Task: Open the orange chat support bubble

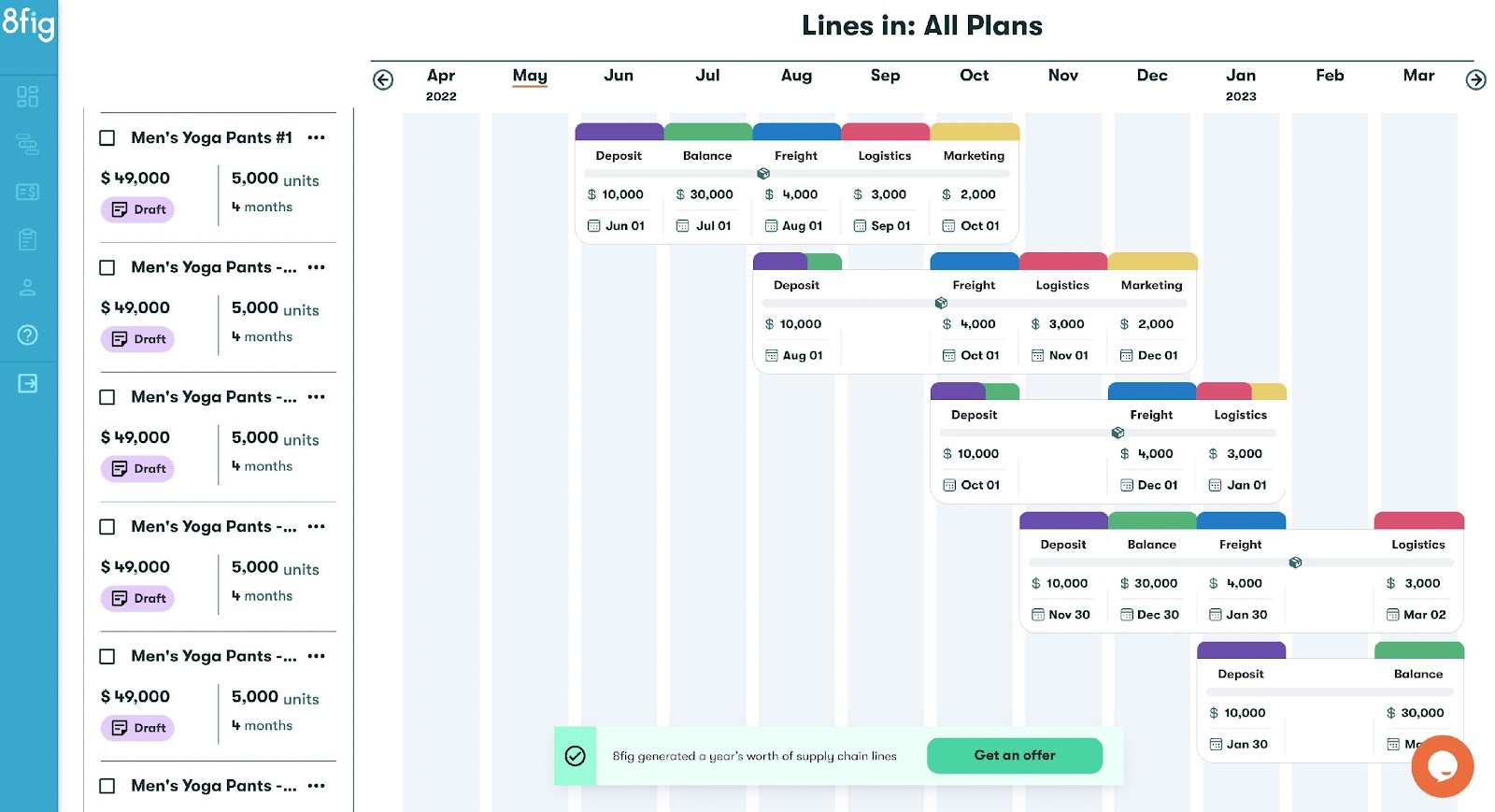Action: (1442, 766)
